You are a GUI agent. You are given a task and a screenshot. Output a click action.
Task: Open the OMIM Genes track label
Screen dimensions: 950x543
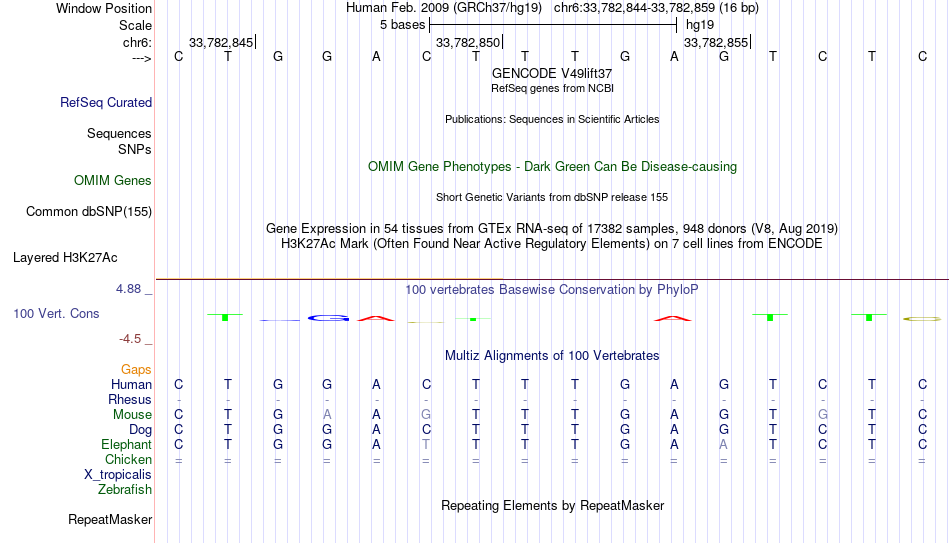113,181
